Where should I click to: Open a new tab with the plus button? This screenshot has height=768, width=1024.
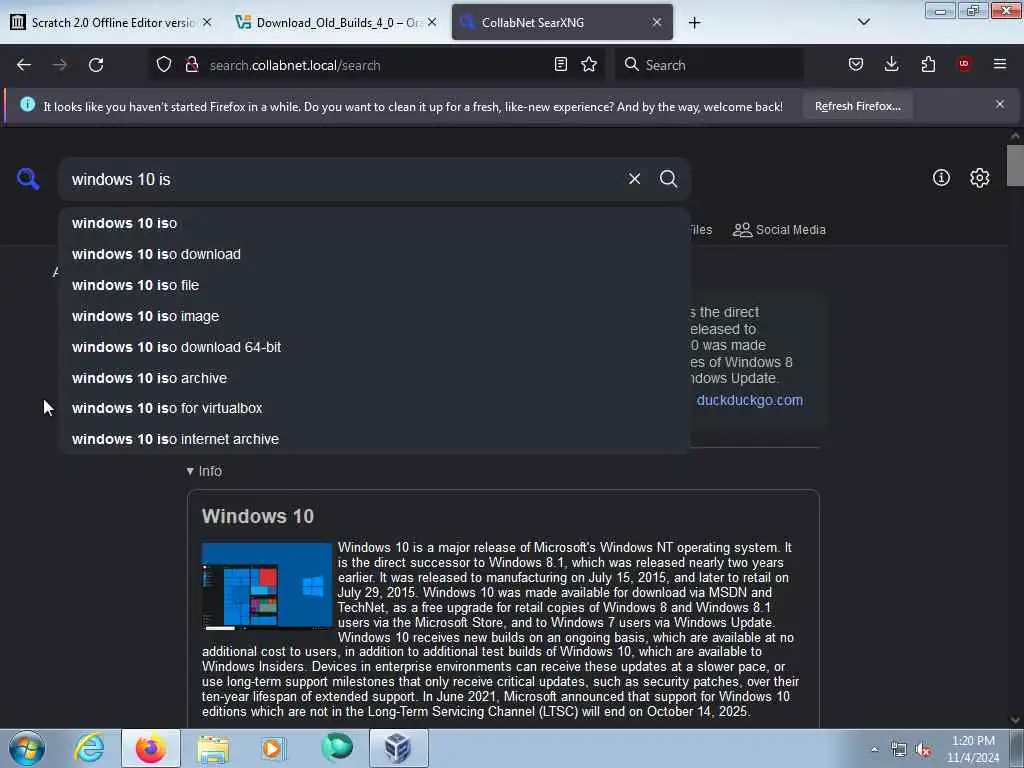pos(694,23)
